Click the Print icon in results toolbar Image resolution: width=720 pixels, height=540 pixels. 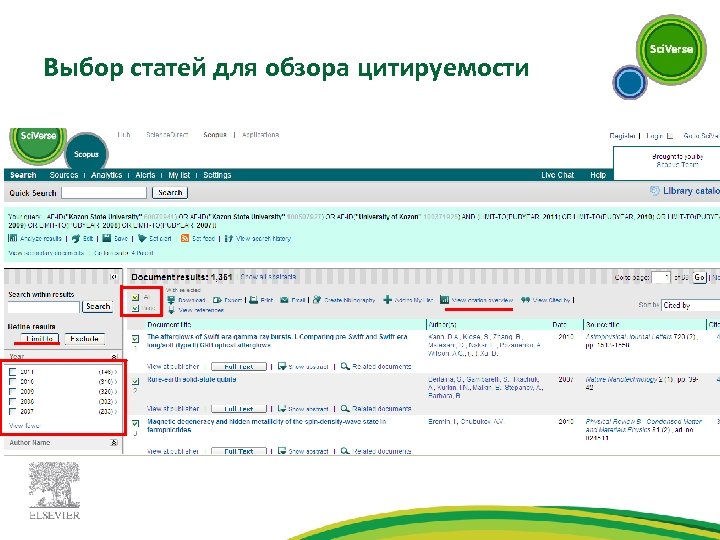click(x=253, y=300)
